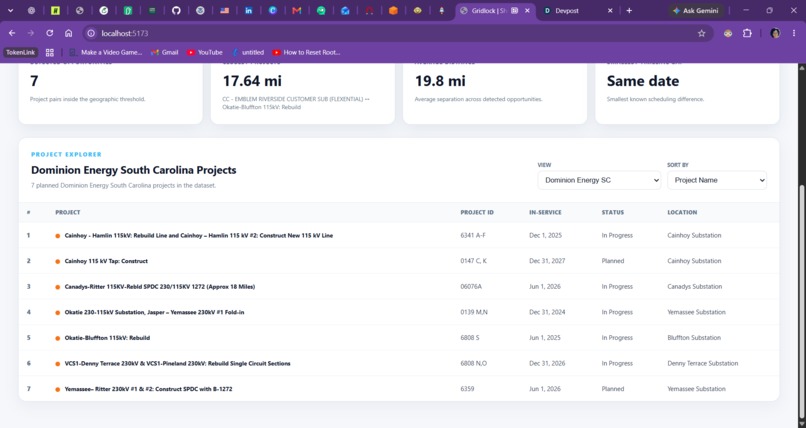Click the Bluffton Substation location
Viewport: 806px width, 428px height.
[694, 338]
